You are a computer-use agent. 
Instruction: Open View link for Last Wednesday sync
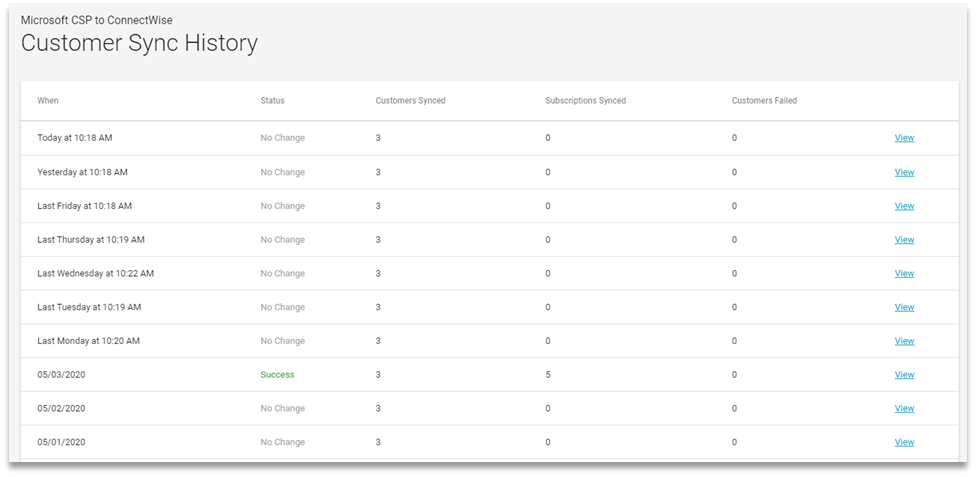[904, 273]
